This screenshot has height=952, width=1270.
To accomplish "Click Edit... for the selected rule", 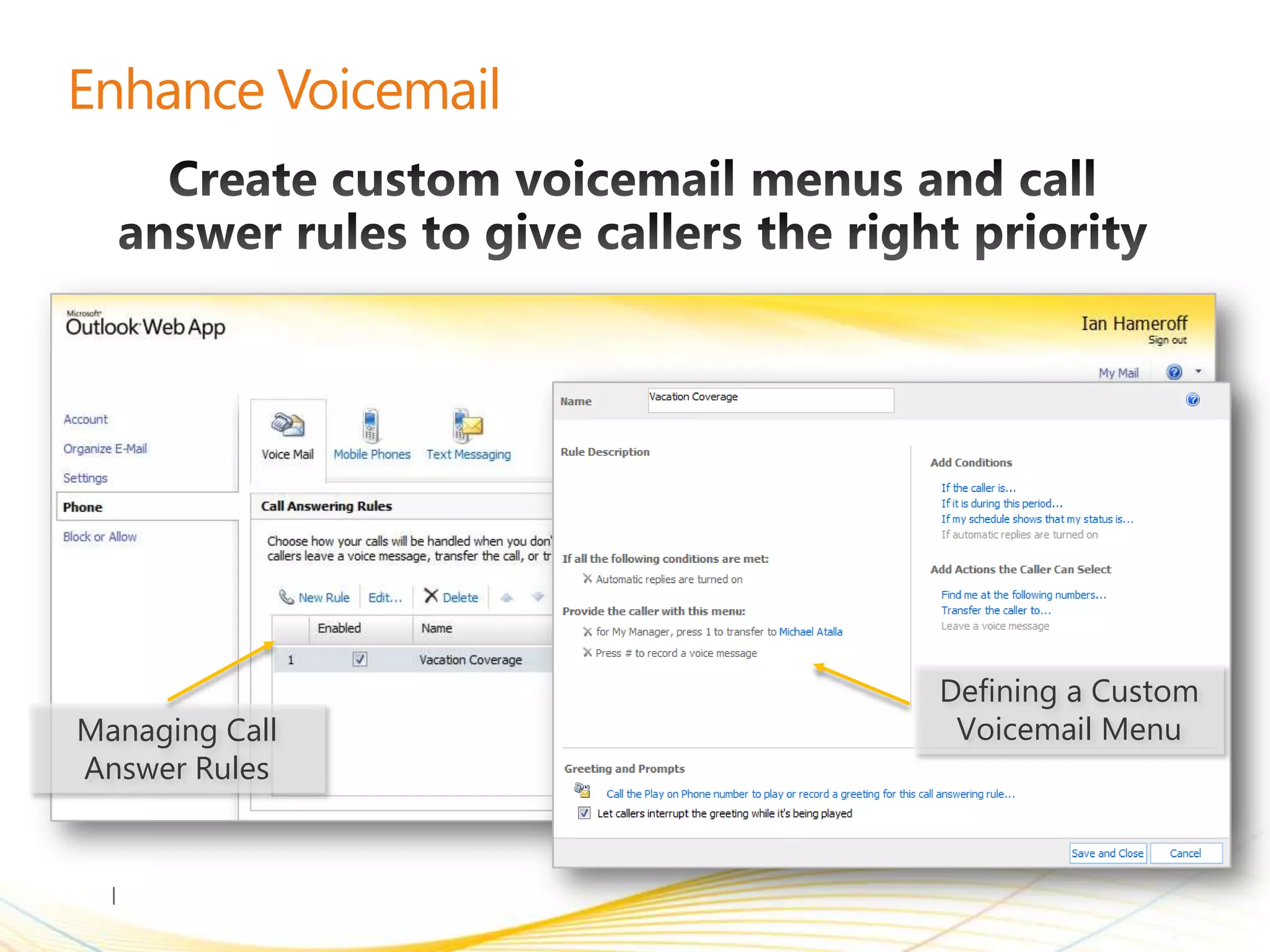I will click(x=385, y=597).
